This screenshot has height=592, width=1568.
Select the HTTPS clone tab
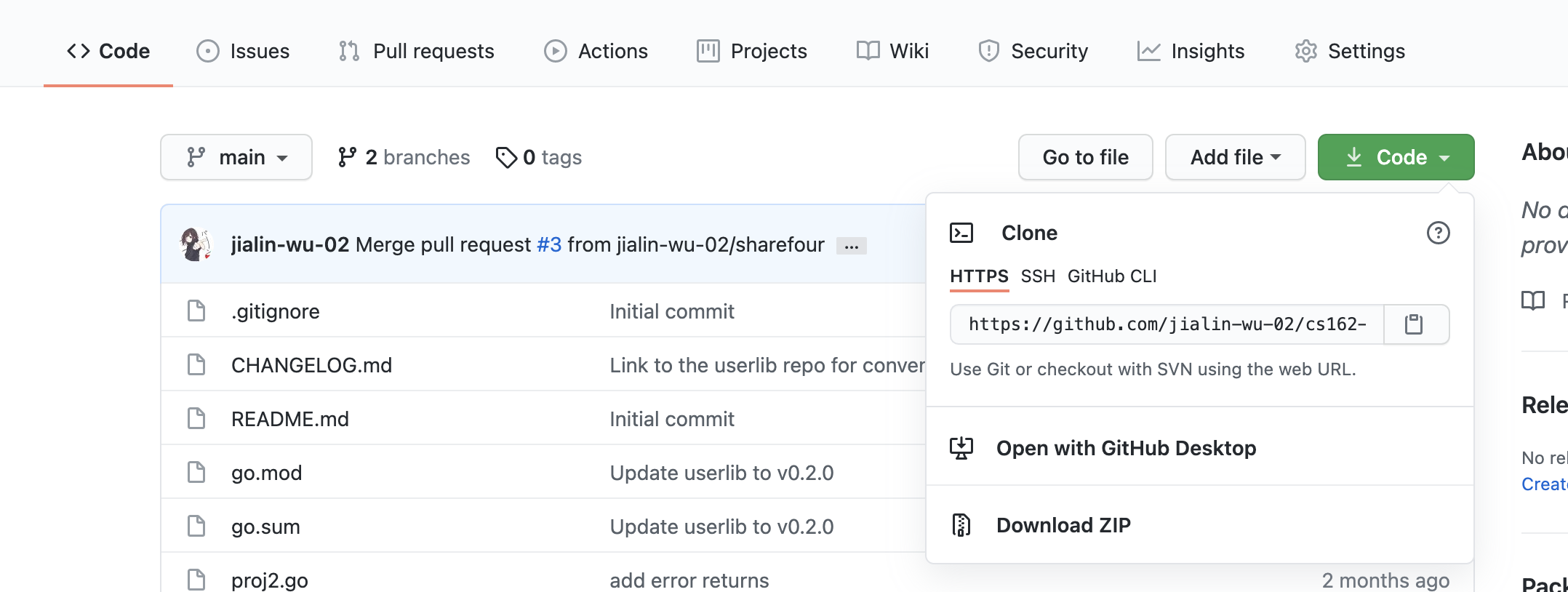pos(979,276)
